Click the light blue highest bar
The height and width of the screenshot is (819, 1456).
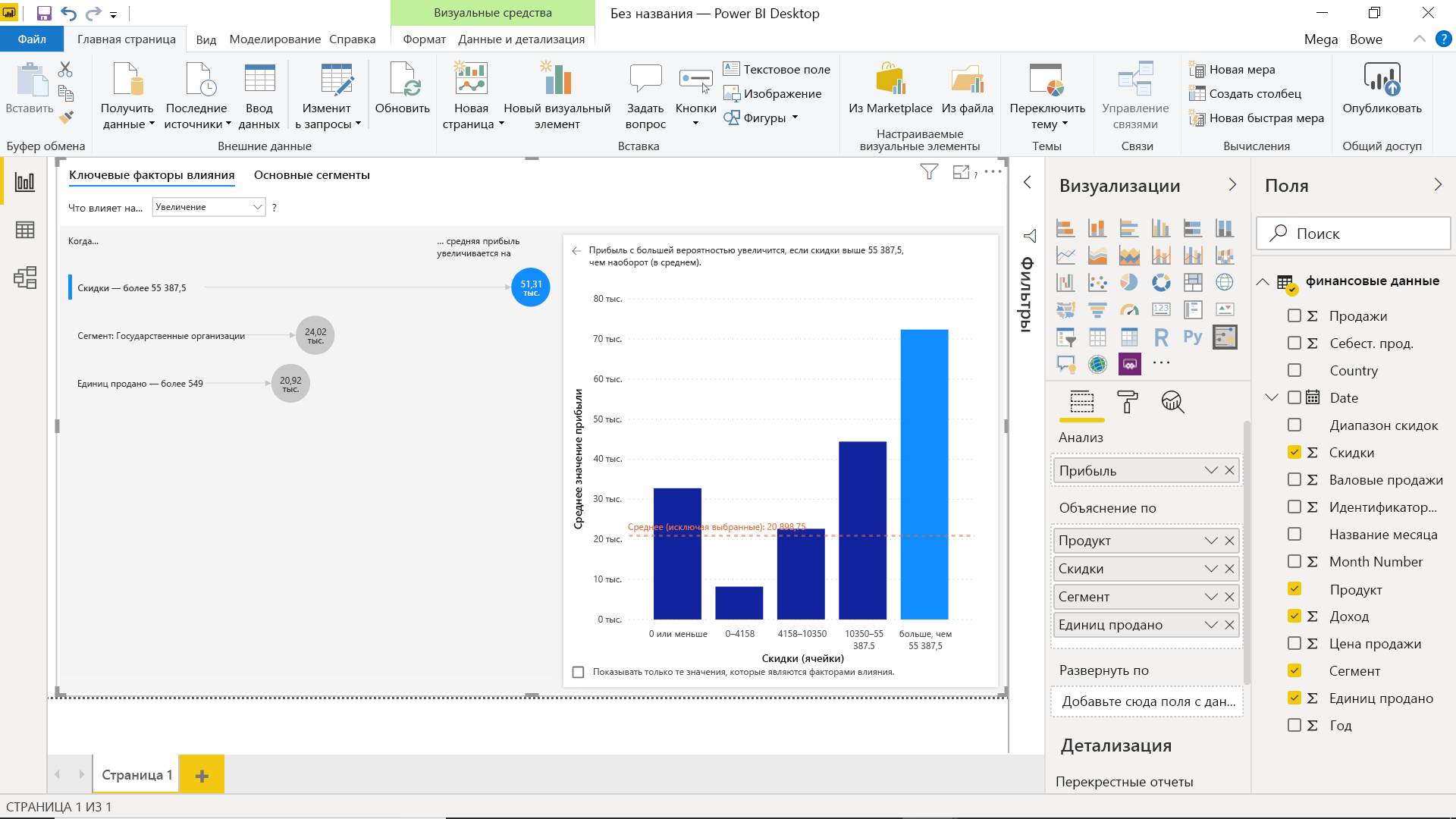924,474
